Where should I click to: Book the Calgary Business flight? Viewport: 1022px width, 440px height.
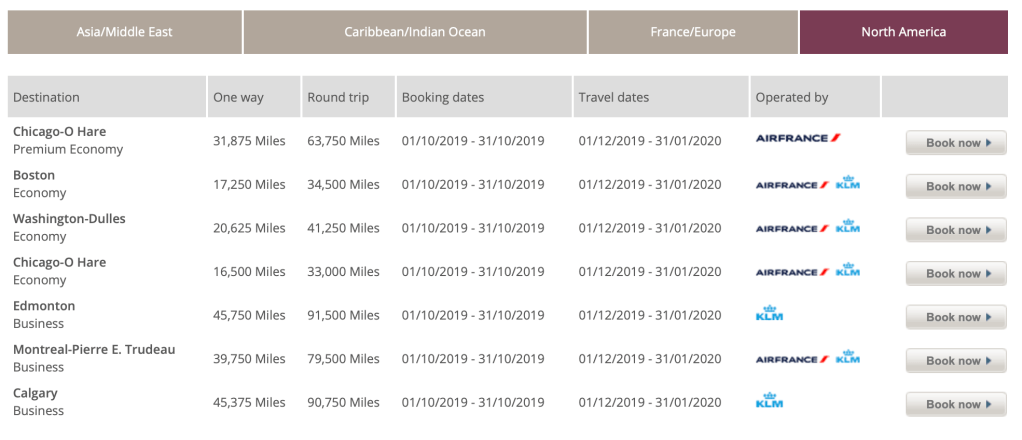click(956, 404)
